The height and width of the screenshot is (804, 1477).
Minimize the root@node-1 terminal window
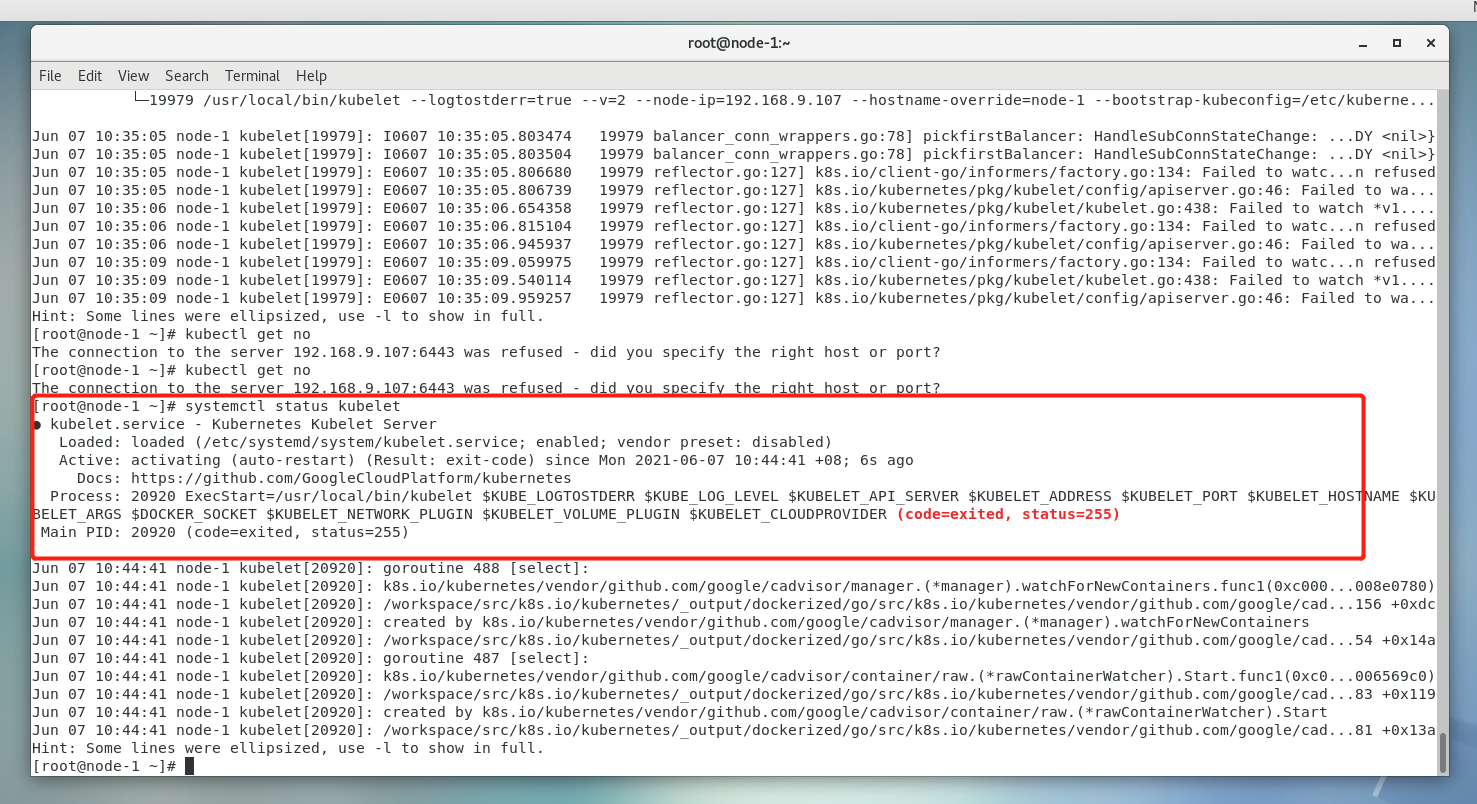(x=1364, y=43)
